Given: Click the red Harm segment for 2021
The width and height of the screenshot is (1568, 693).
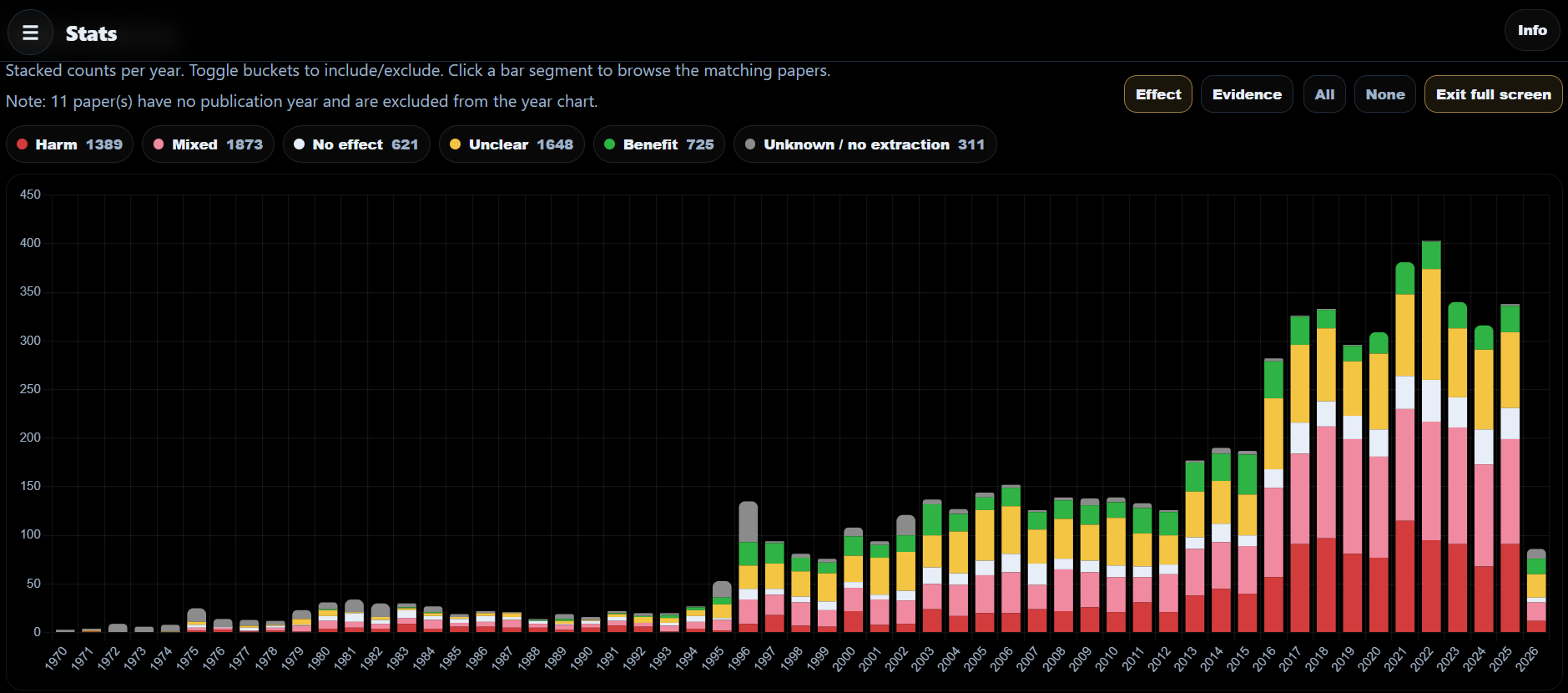Looking at the screenshot, I should point(1404,576).
